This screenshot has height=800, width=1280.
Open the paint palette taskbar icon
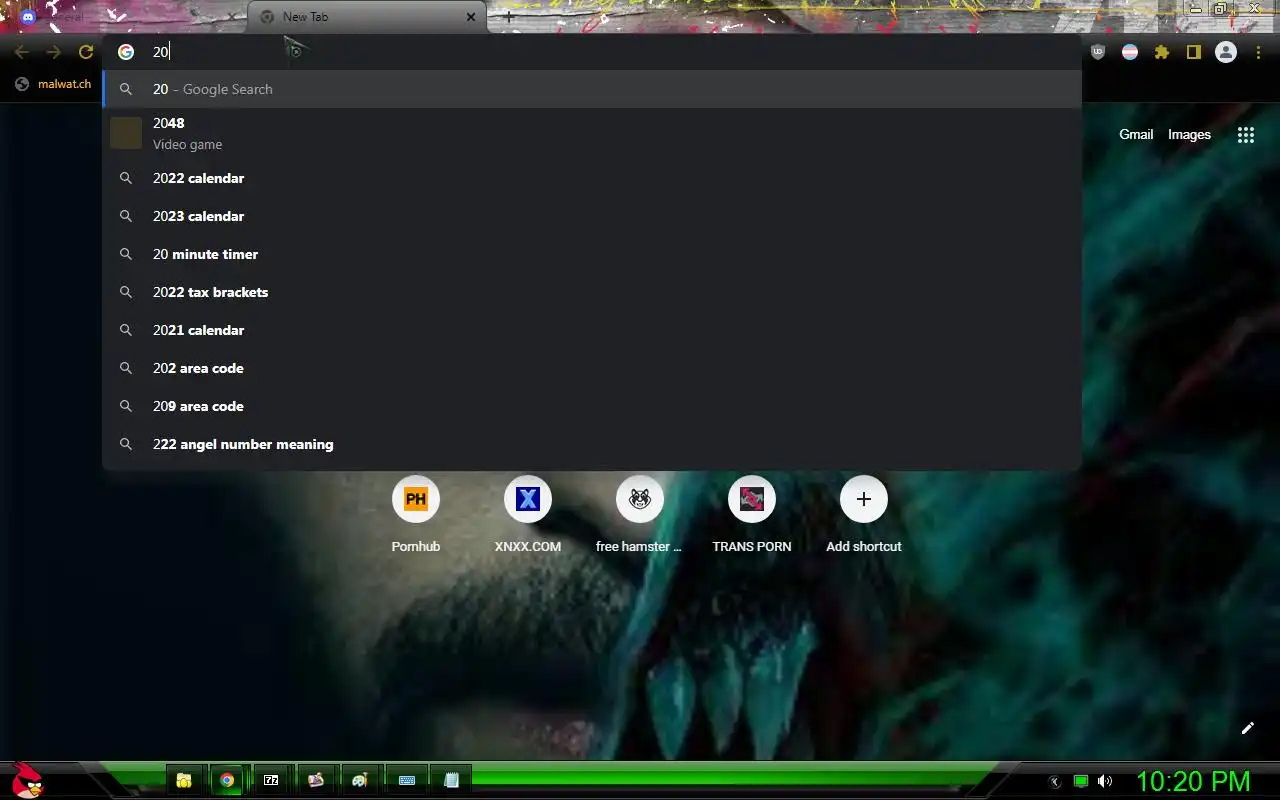point(359,780)
